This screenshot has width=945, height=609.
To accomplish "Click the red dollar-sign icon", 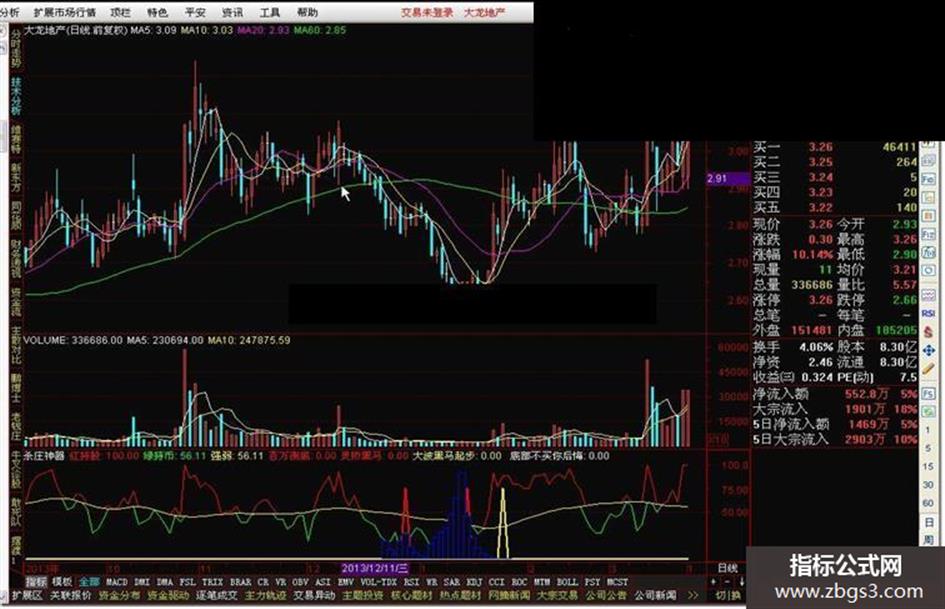I will pos(928,331).
